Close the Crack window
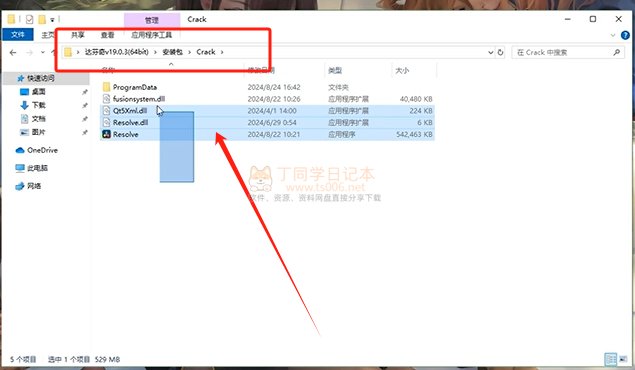 pyautogui.click(x=618, y=19)
